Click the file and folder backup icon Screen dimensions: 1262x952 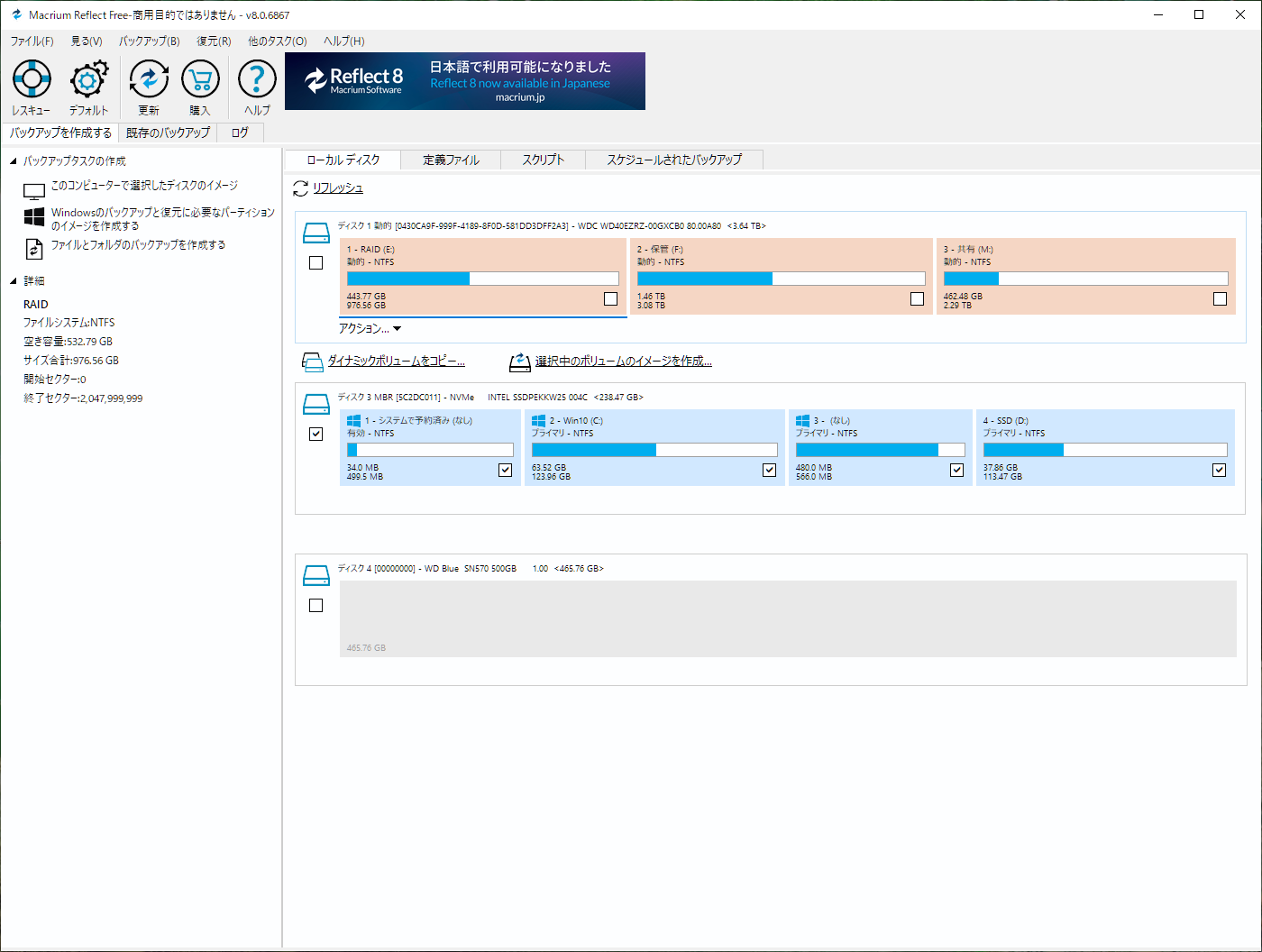tap(34, 248)
